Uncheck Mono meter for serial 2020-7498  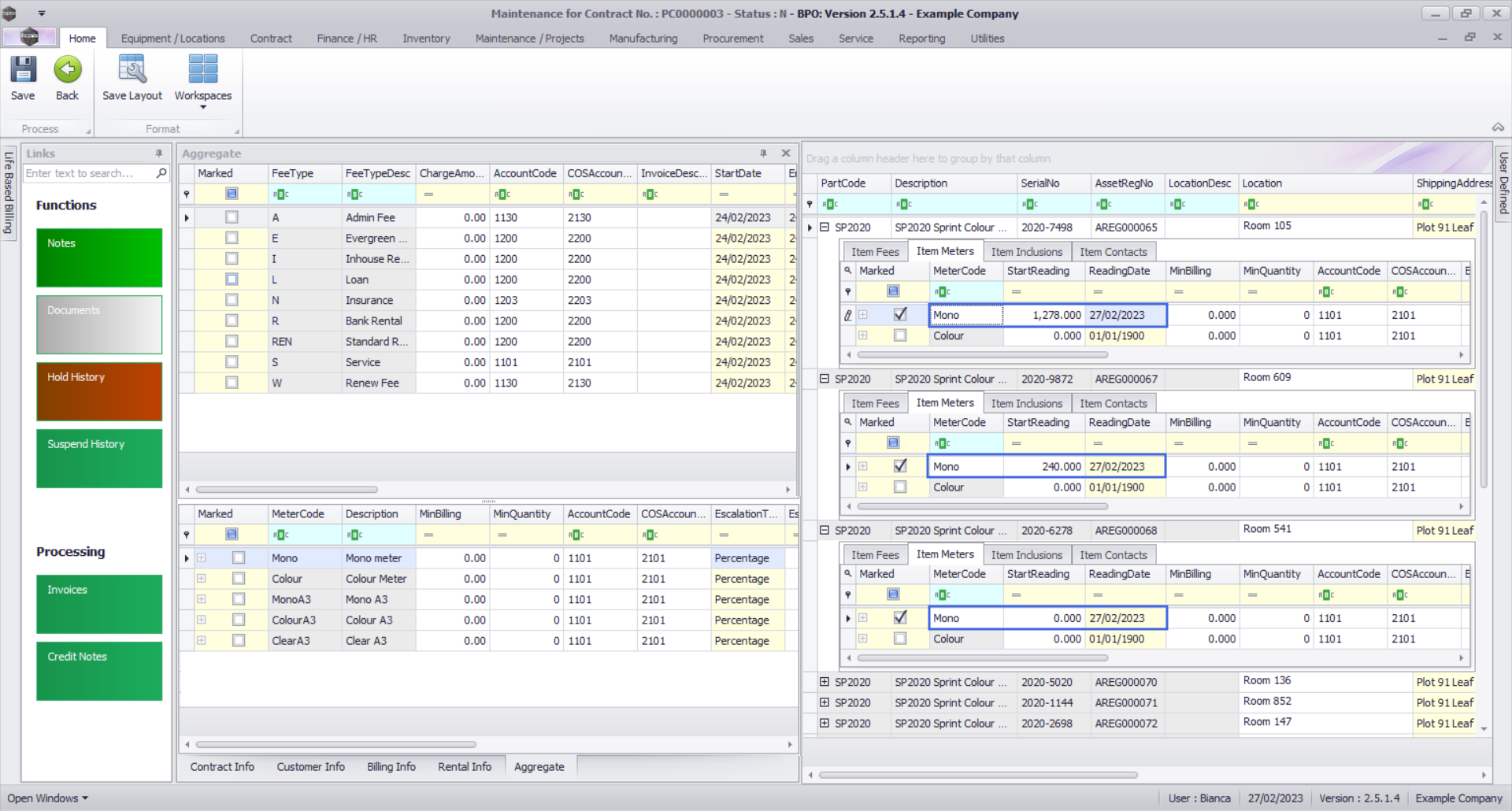tap(900, 314)
